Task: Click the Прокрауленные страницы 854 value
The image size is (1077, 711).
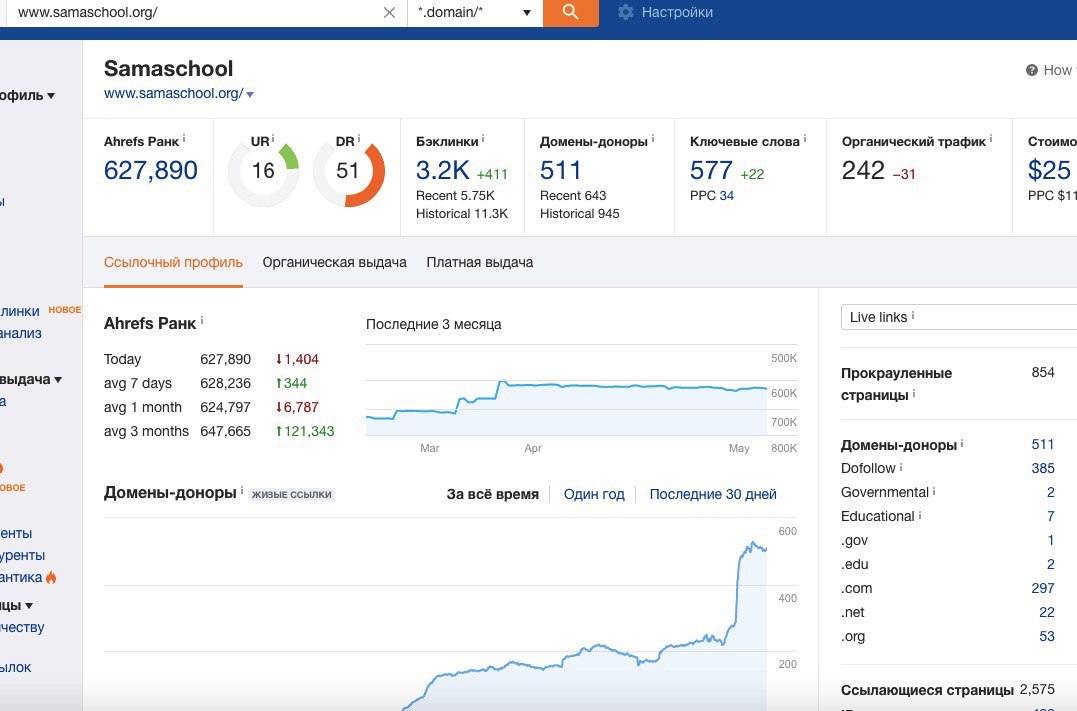Action: (1043, 372)
